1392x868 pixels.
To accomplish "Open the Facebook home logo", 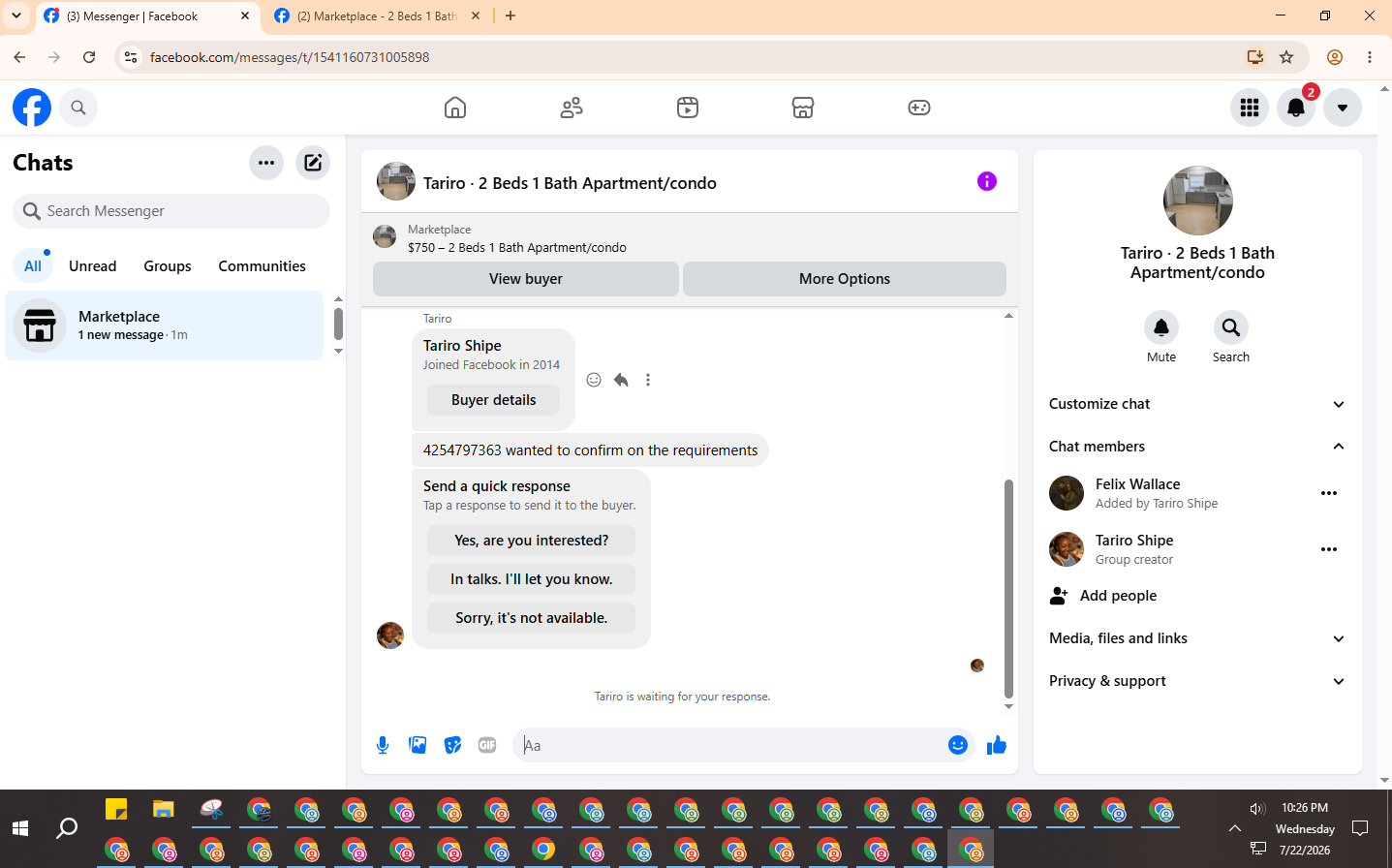I will (x=32, y=108).
